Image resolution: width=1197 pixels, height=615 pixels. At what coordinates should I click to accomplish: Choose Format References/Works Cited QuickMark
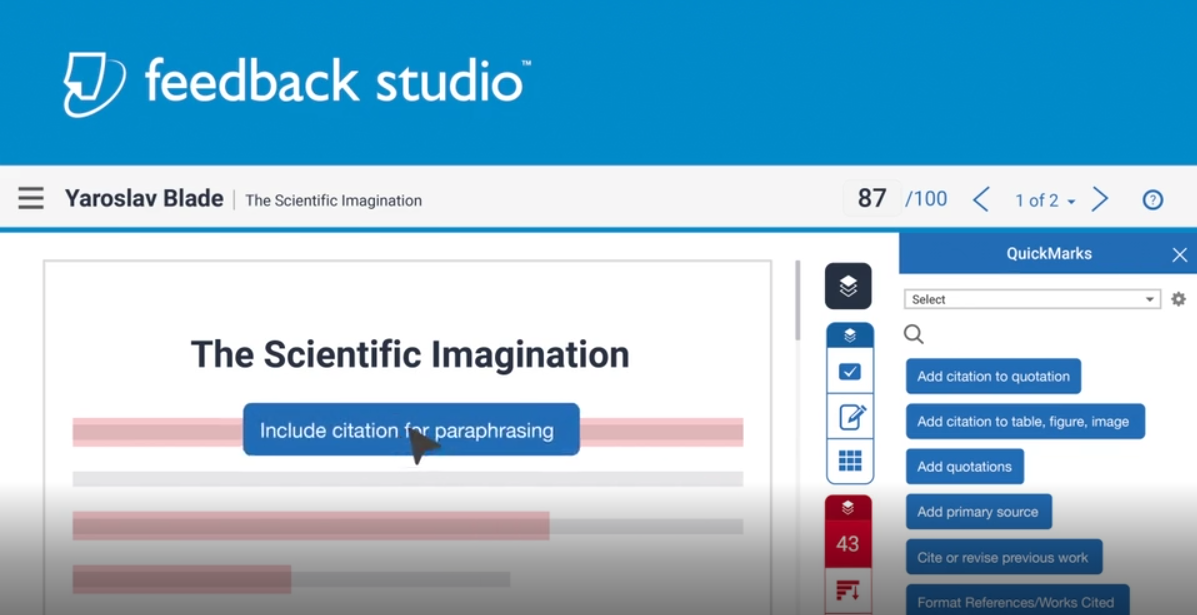[x=1017, y=601]
